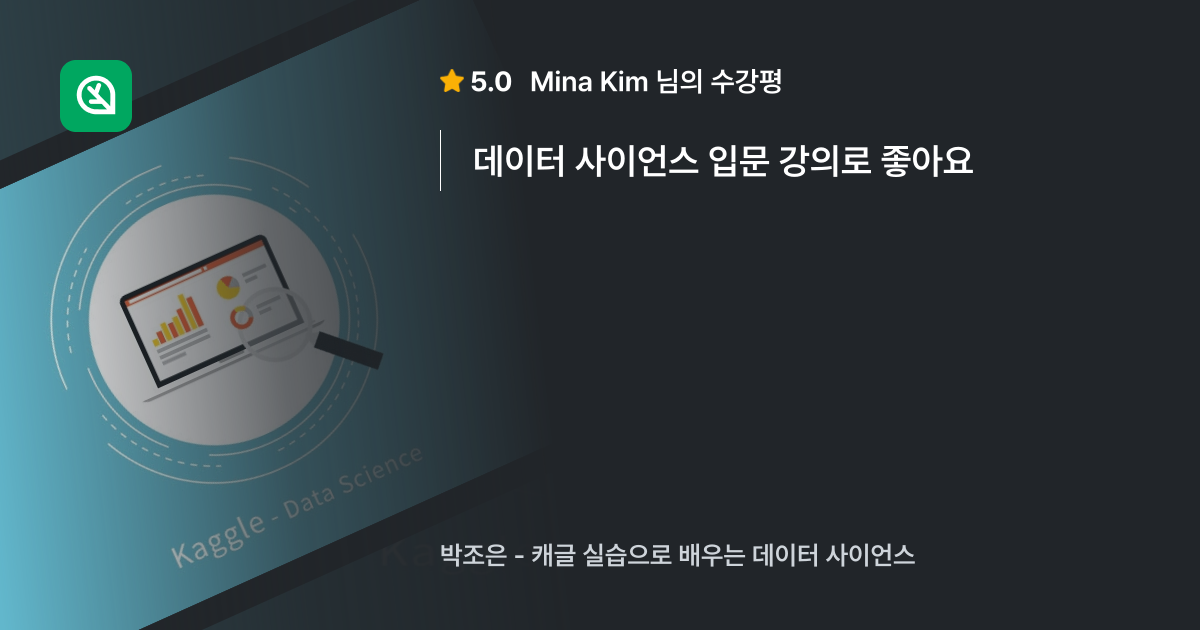Click the vertical quote bar beside review
Screen dimensions: 1200x630
(441, 160)
